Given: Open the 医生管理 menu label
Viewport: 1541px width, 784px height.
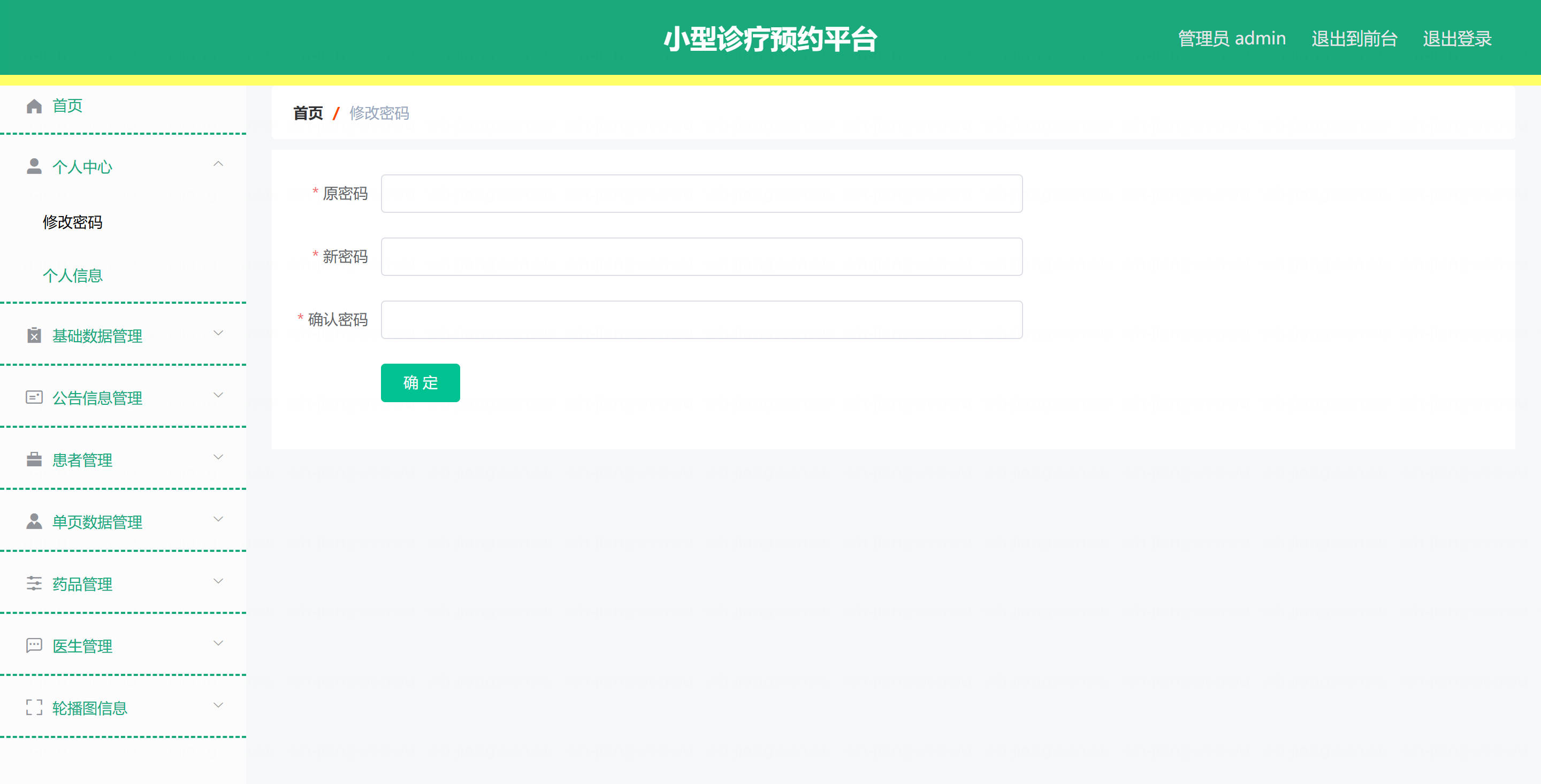Looking at the screenshot, I should click(82, 647).
